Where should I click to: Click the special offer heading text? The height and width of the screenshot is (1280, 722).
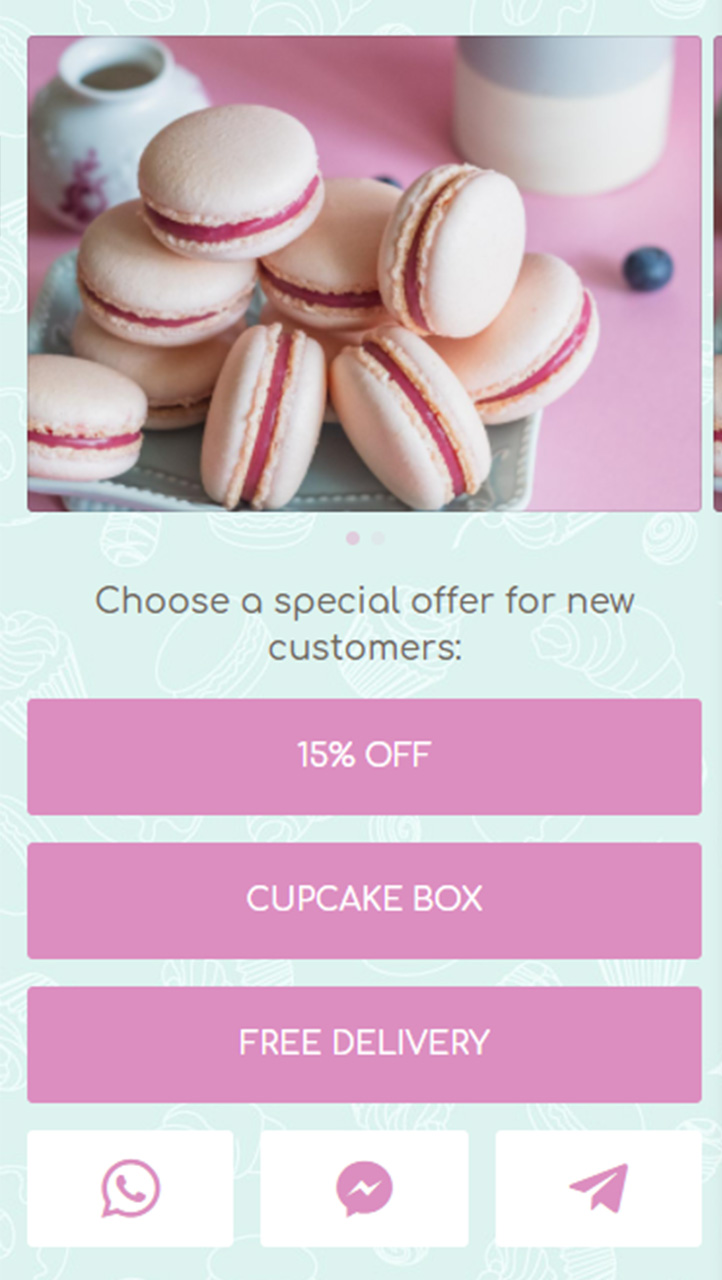364,624
